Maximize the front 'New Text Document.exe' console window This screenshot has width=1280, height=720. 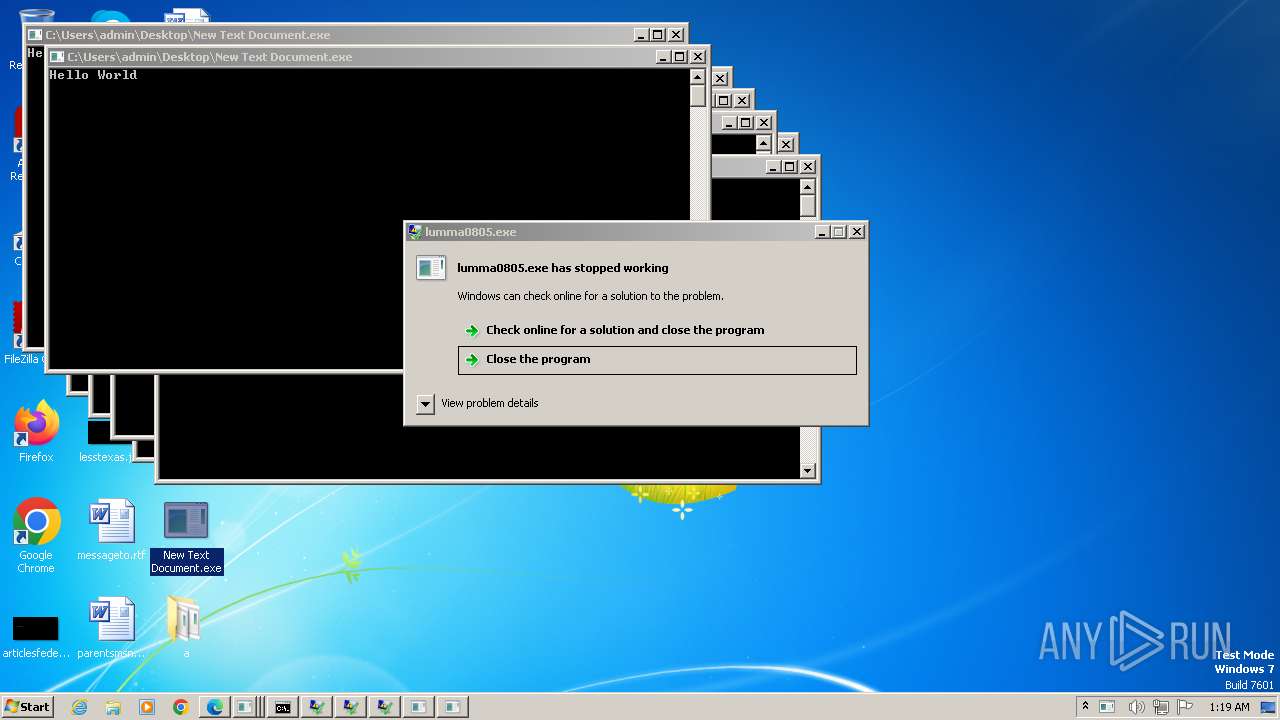[x=679, y=57]
